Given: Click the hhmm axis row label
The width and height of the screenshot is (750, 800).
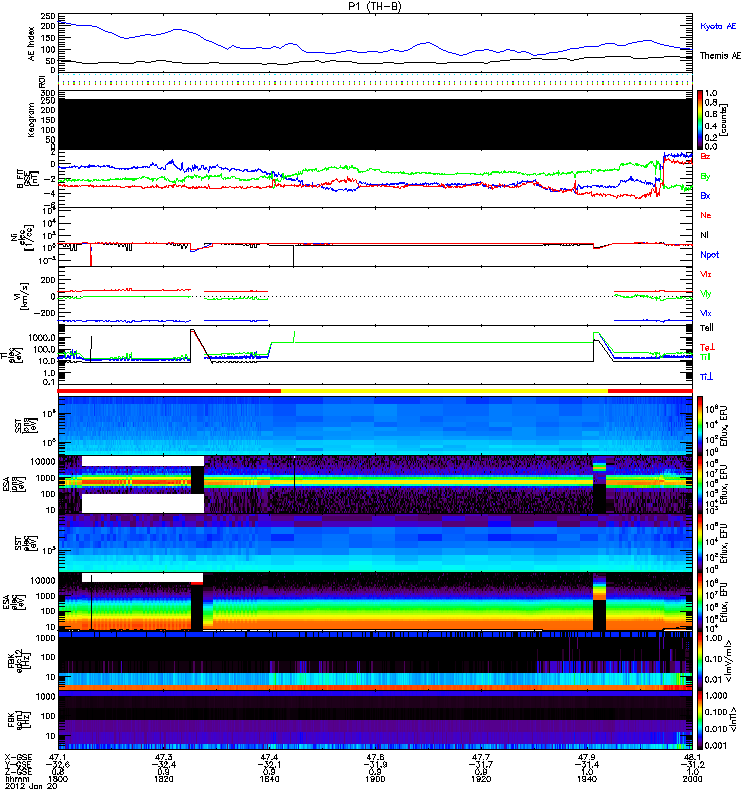Looking at the screenshot, I should (x=16, y=780).
